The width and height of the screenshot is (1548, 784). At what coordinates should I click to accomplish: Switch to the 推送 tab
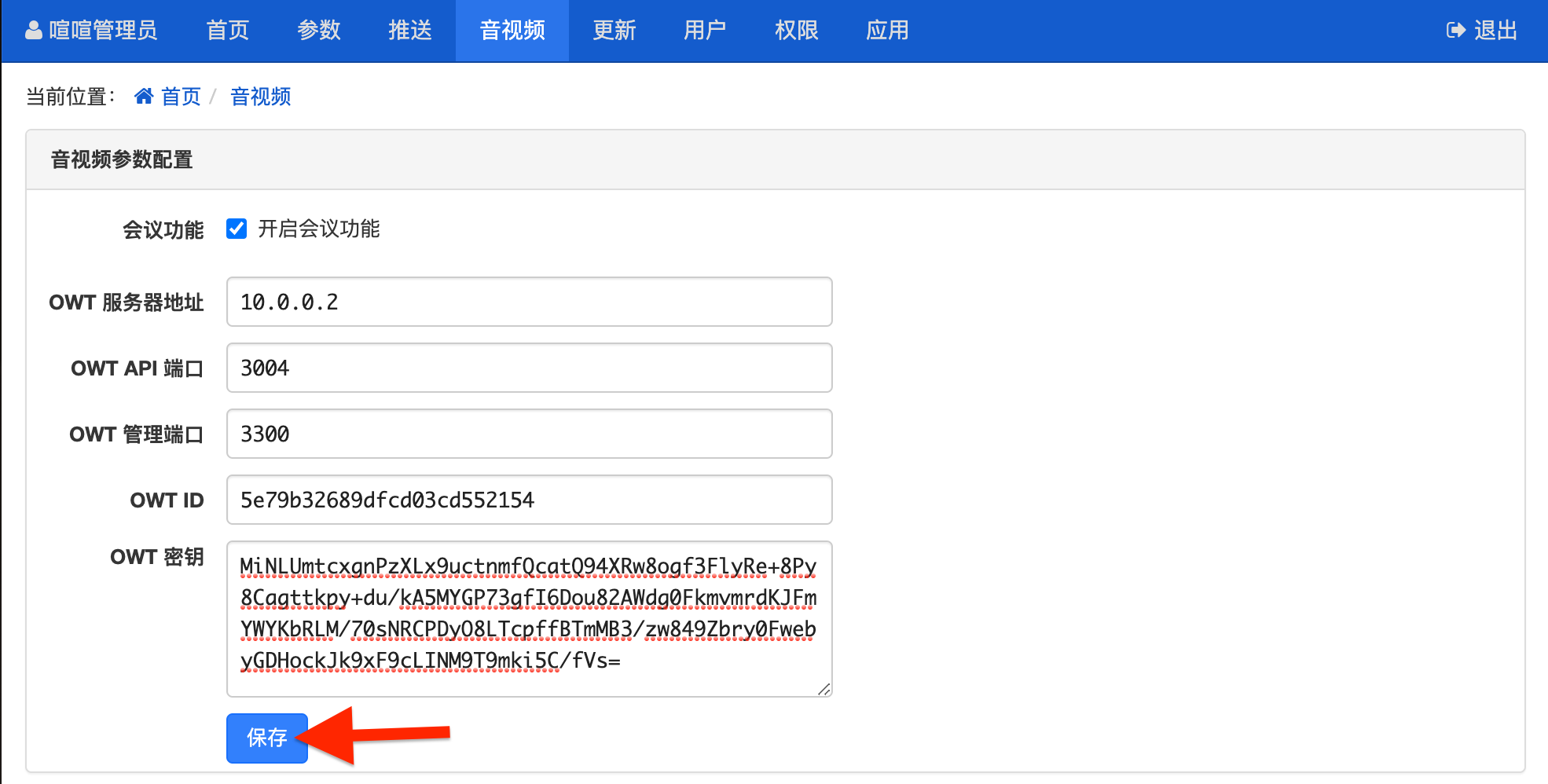point(409,31)
